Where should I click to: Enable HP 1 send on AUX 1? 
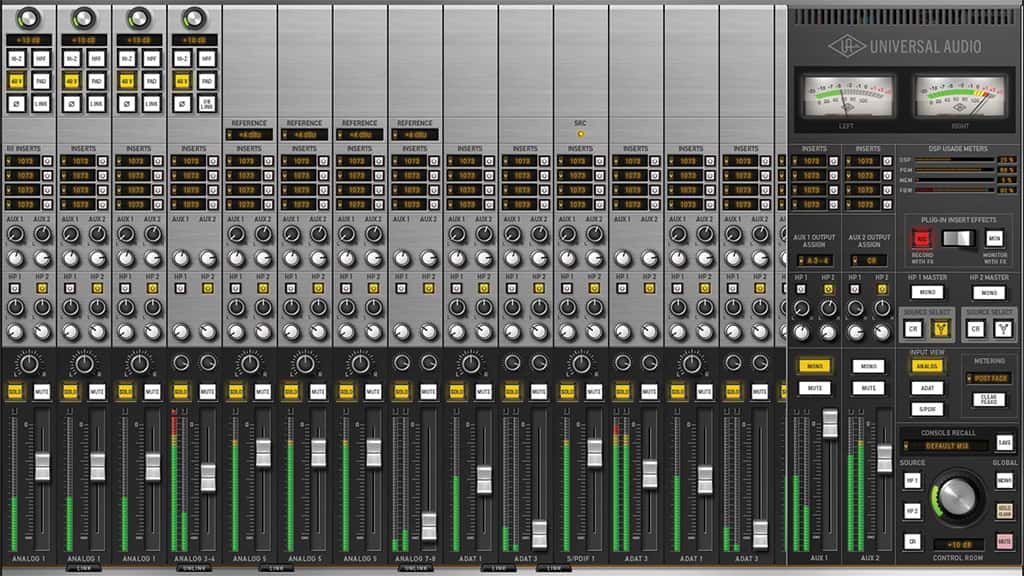tap(801, 289)
